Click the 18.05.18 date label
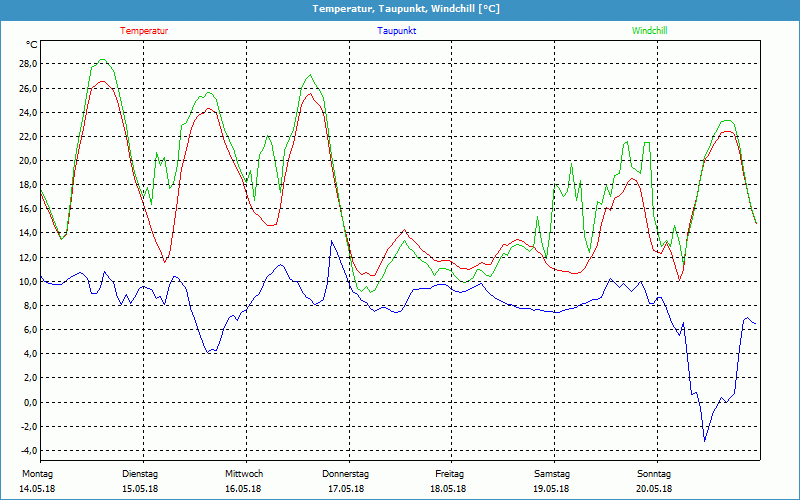The image size is (800, 500). click(448, 489)
